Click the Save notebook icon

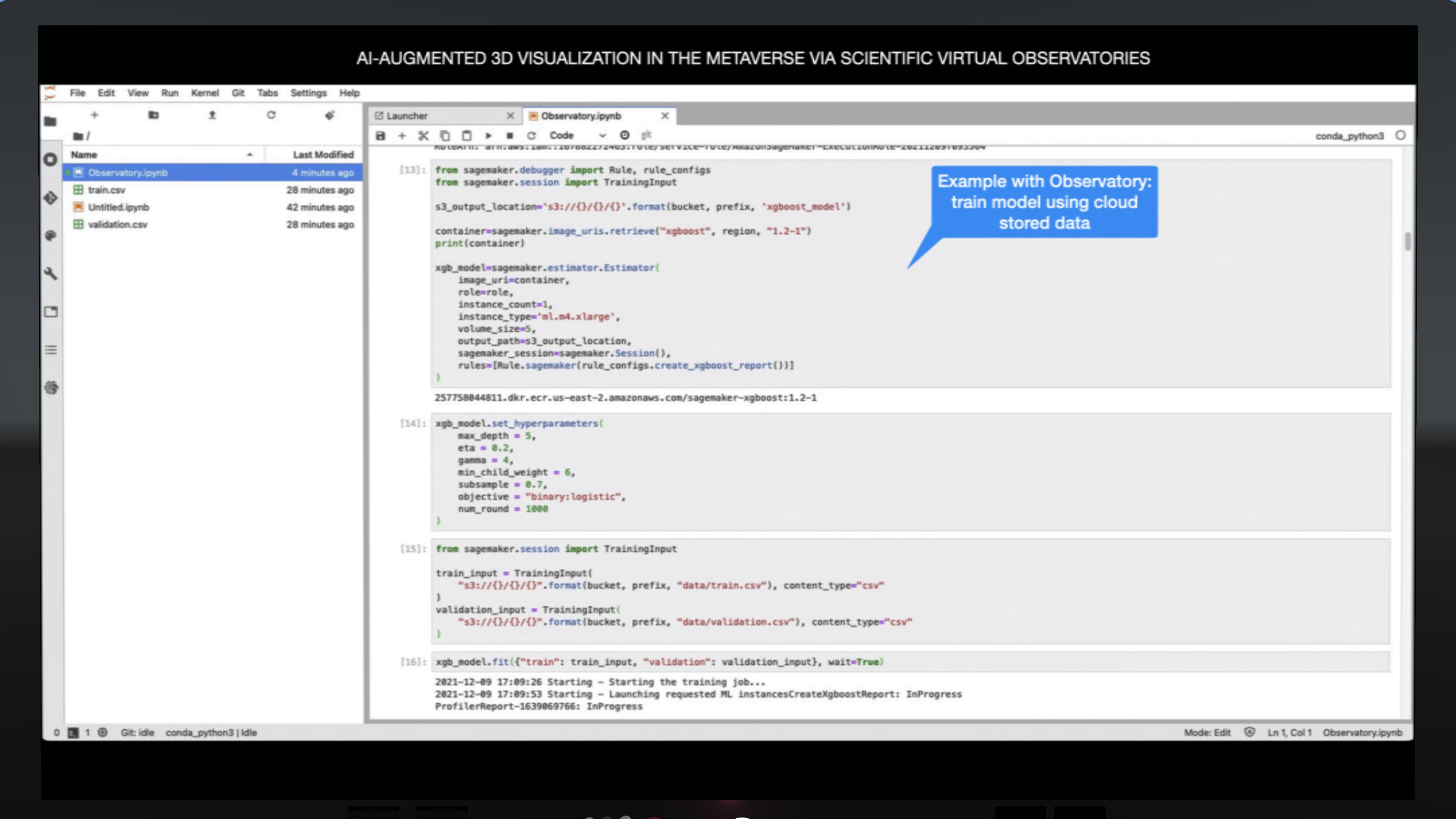[380, 136]
